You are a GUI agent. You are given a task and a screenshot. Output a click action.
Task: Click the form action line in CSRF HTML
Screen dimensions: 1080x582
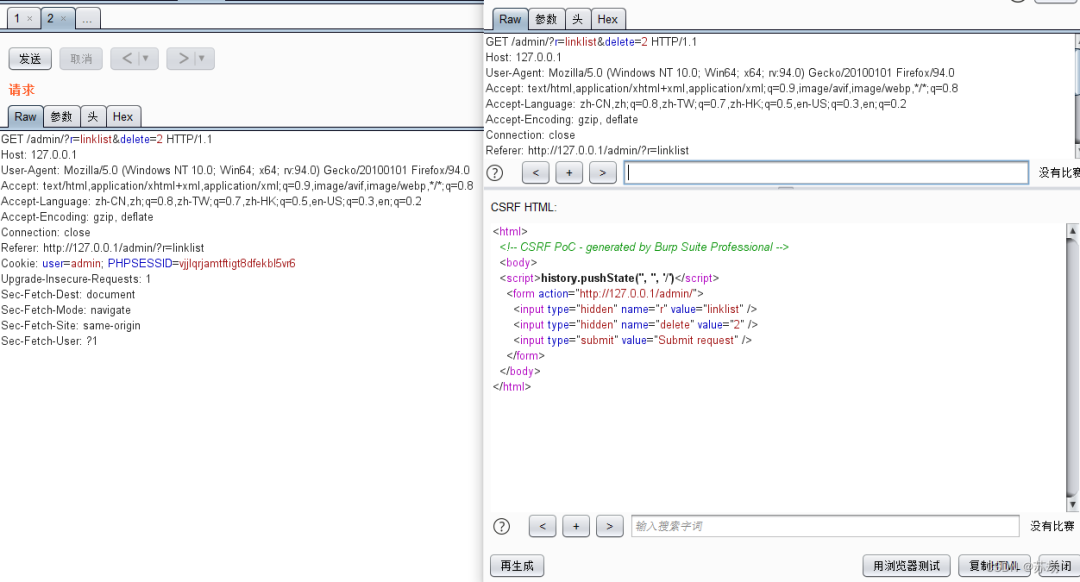click(605, 293)
